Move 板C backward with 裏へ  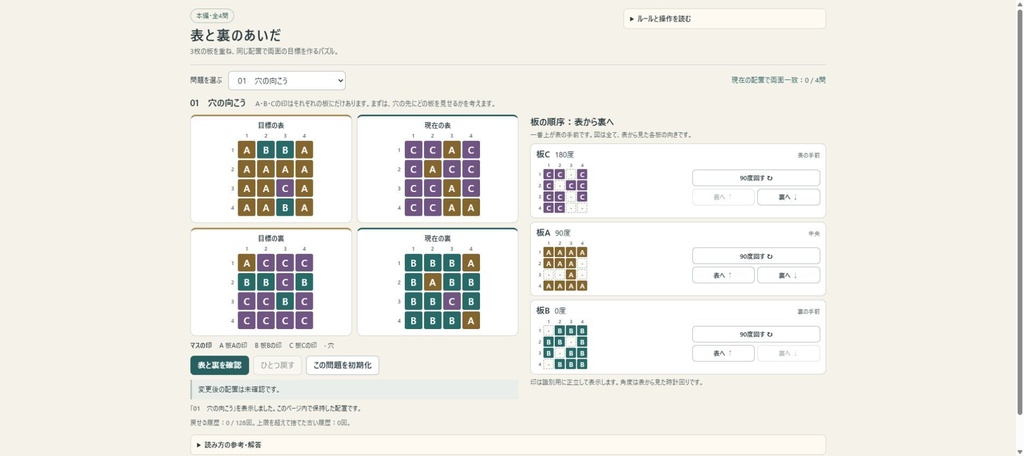pyautogui.click(x=788, y=197)
